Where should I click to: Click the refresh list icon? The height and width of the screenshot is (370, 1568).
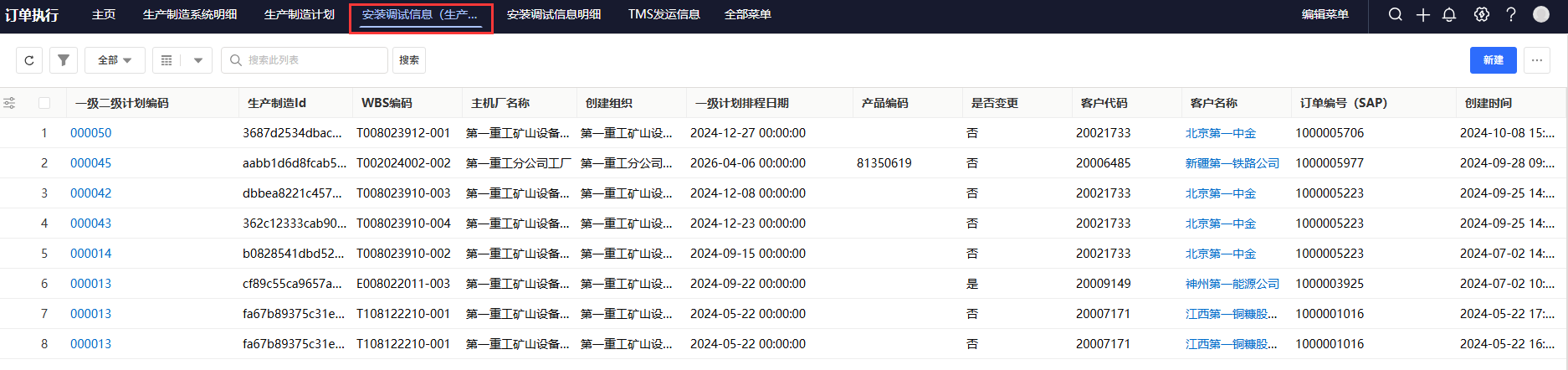pos(29,60)
